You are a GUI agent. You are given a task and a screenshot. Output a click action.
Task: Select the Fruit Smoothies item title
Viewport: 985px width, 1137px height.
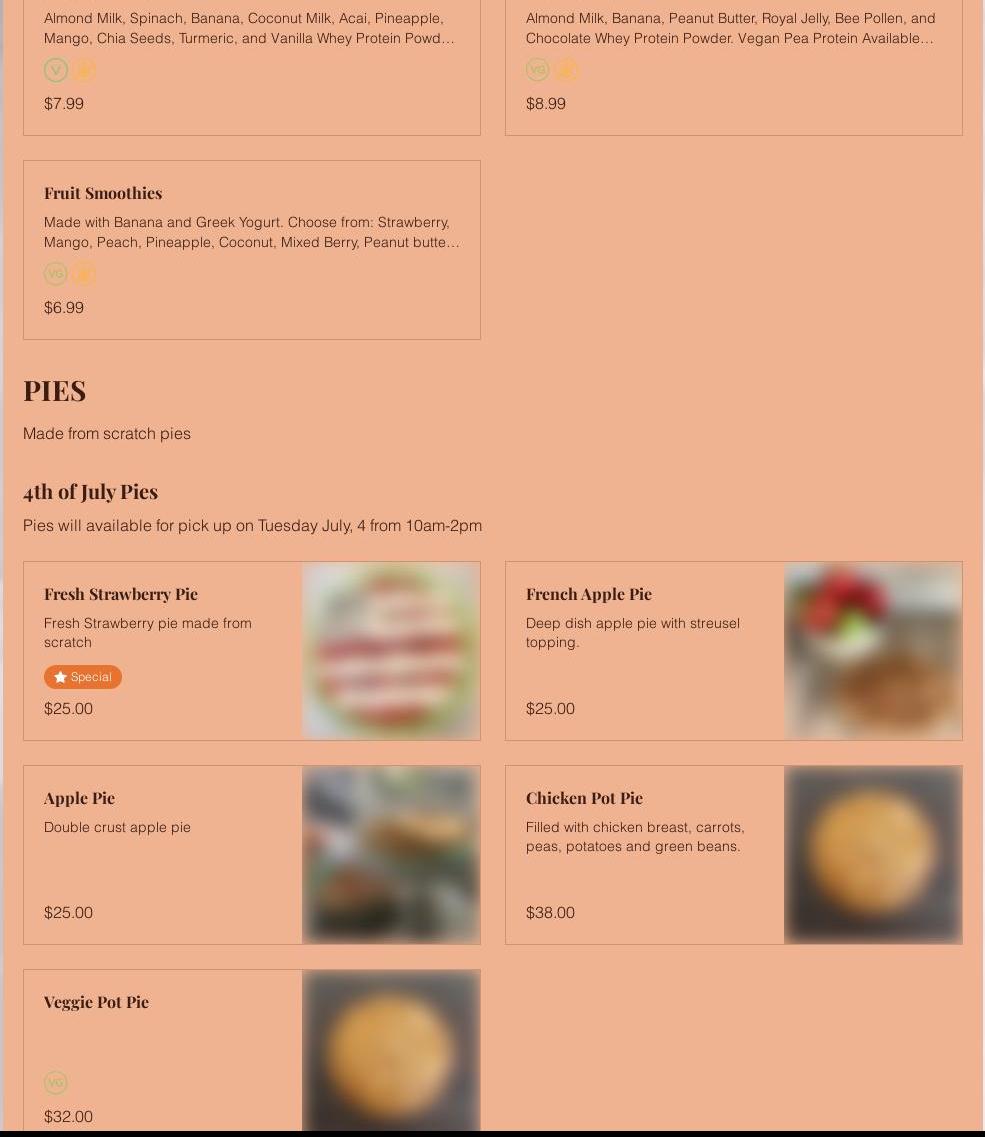pos(103,193)
